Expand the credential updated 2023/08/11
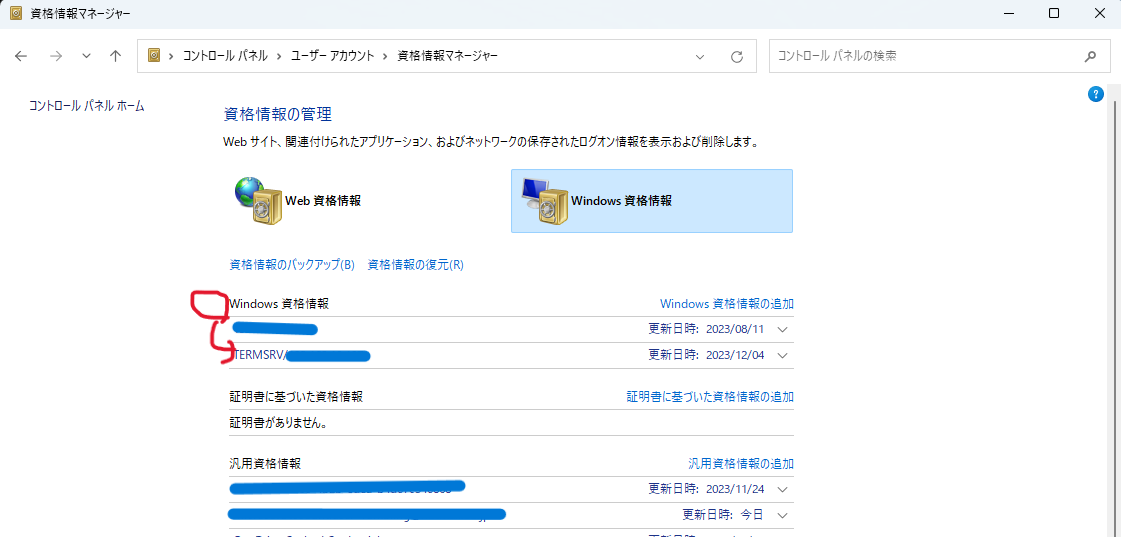 click(x=782, y=330)
